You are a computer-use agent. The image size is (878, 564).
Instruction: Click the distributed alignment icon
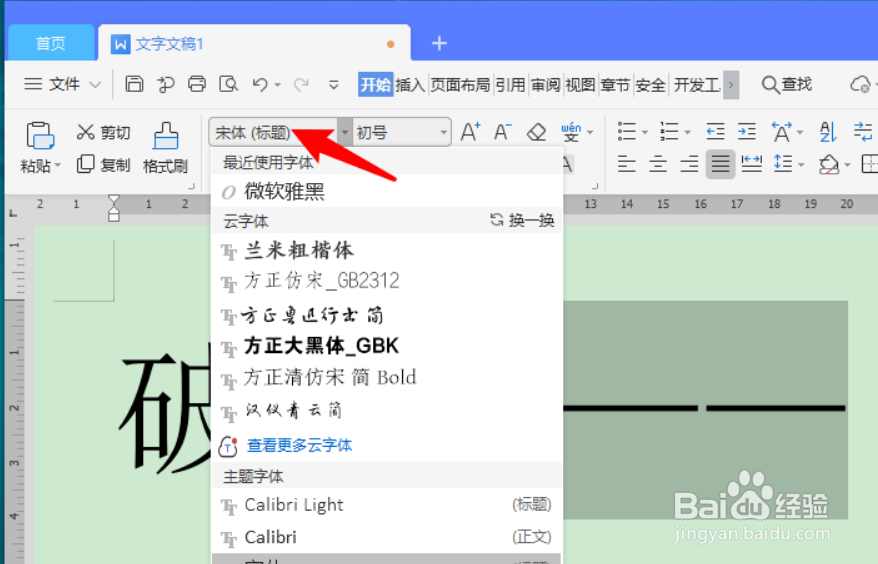click(x=751, y=164)
